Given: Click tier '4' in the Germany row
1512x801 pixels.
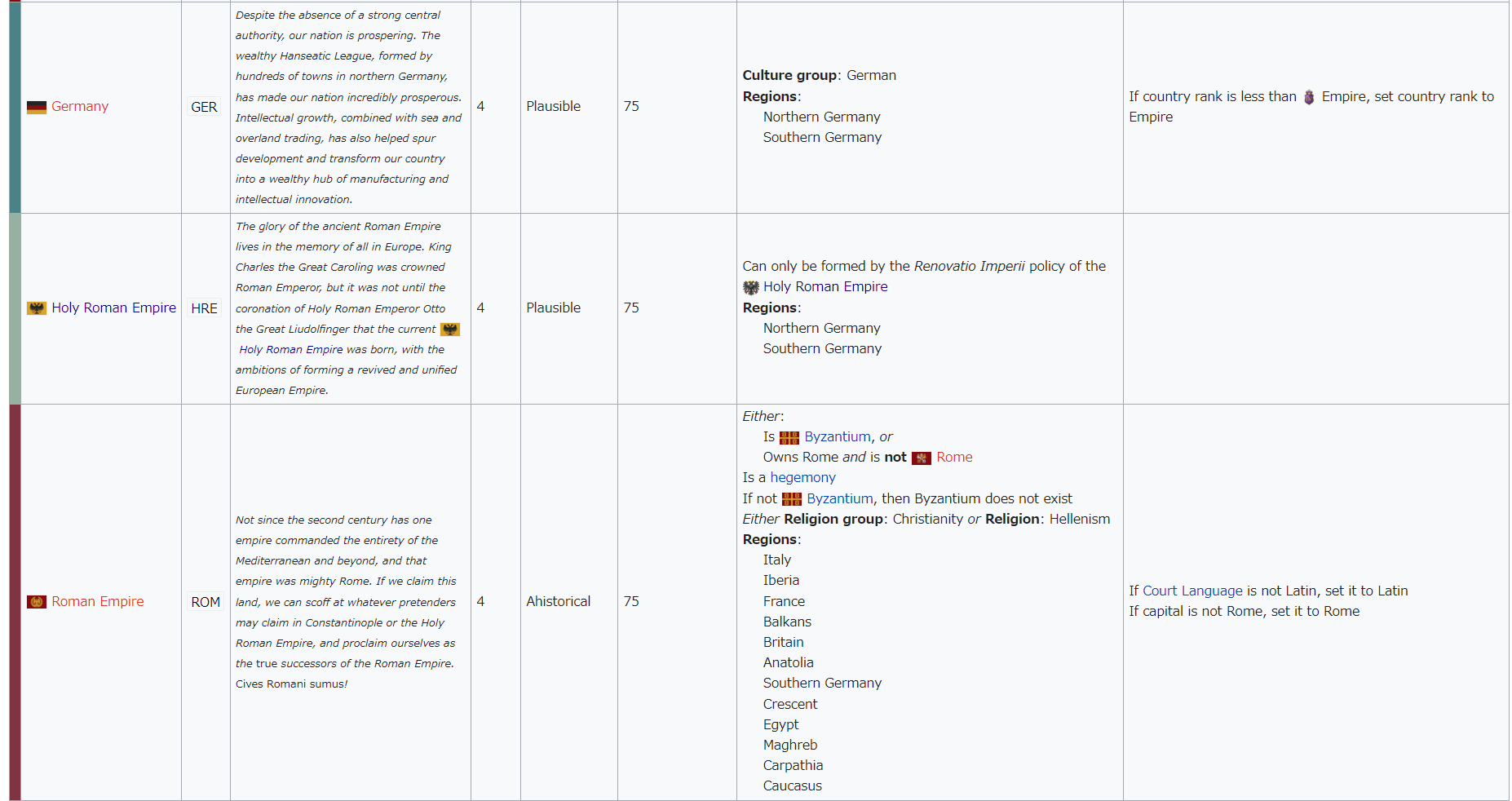Looking at the screenshot, I should pos(480,106).
